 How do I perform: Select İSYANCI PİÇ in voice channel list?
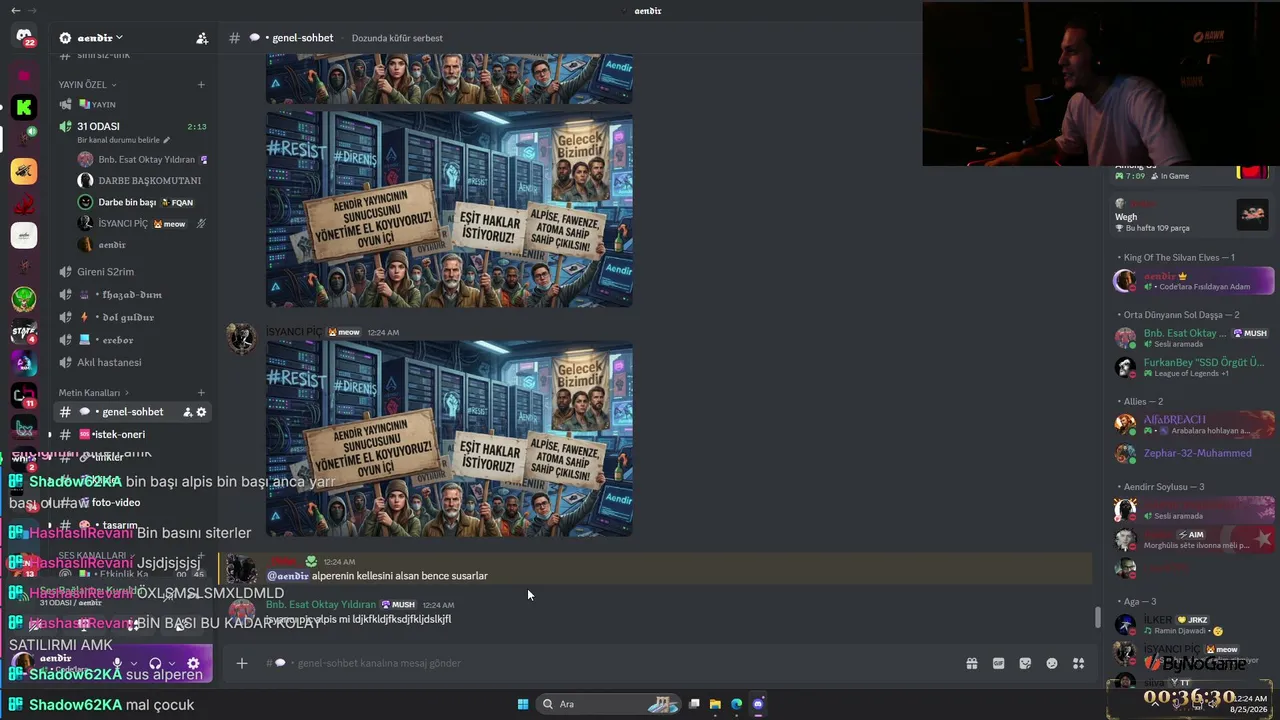pyautogui.click(x=140, y=223)
